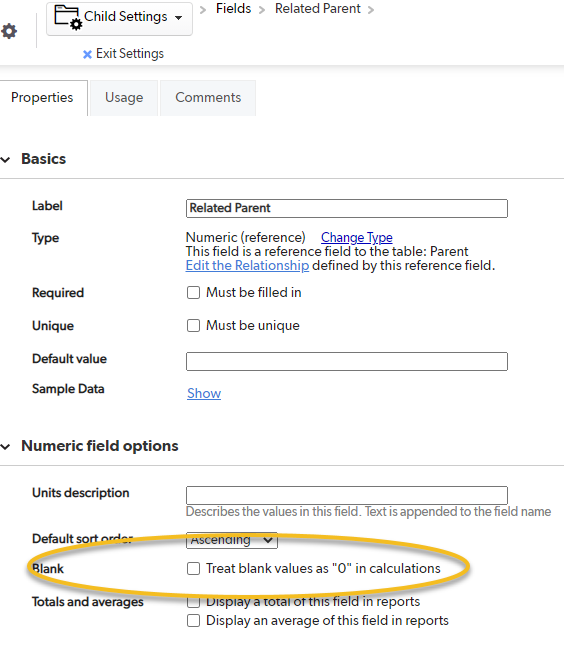The height and width of the screenshot is (653, 564).
Task: Click the Label input field
Action: point(347,208)
